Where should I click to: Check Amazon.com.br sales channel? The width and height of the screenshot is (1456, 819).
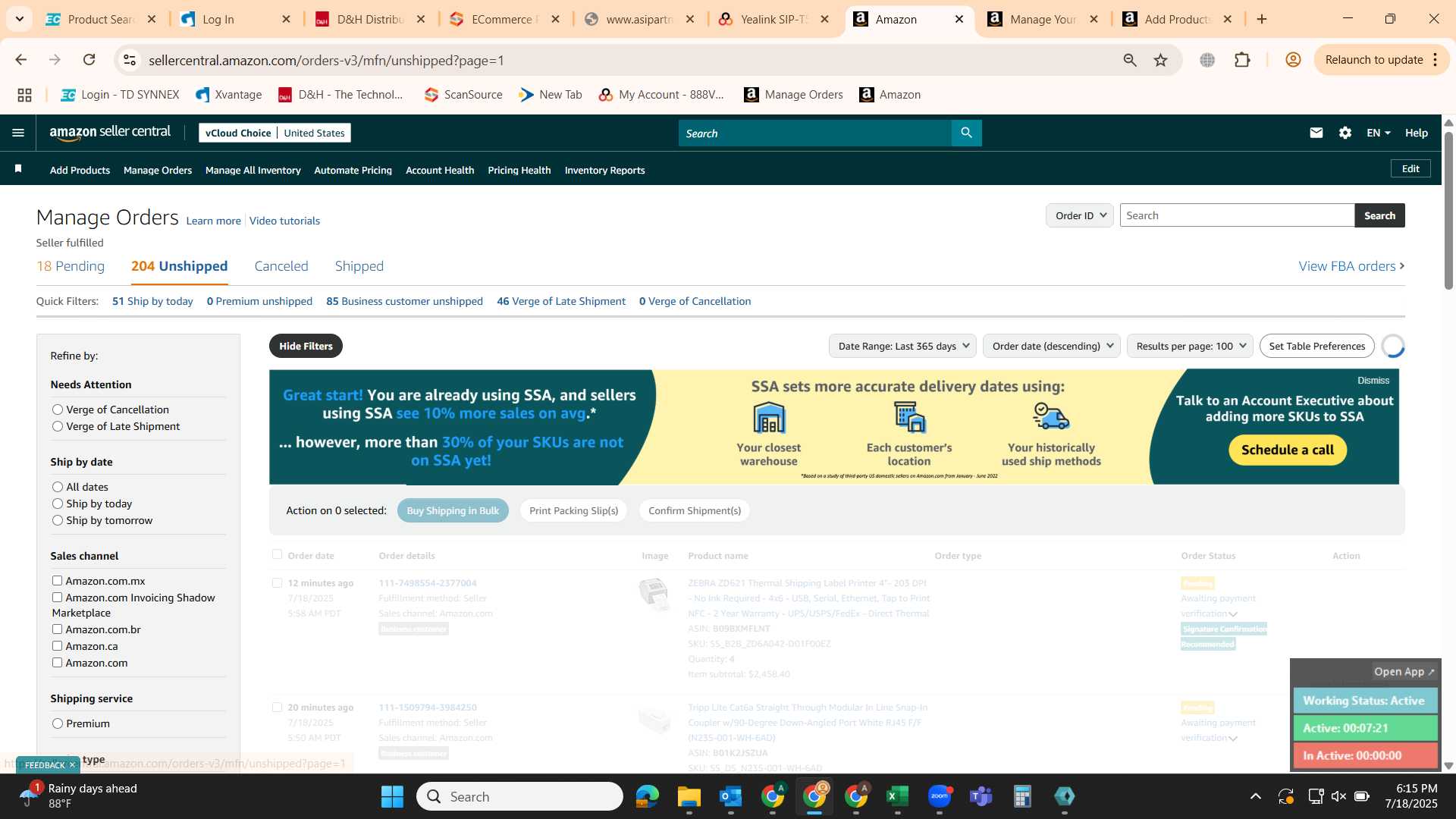57,629
